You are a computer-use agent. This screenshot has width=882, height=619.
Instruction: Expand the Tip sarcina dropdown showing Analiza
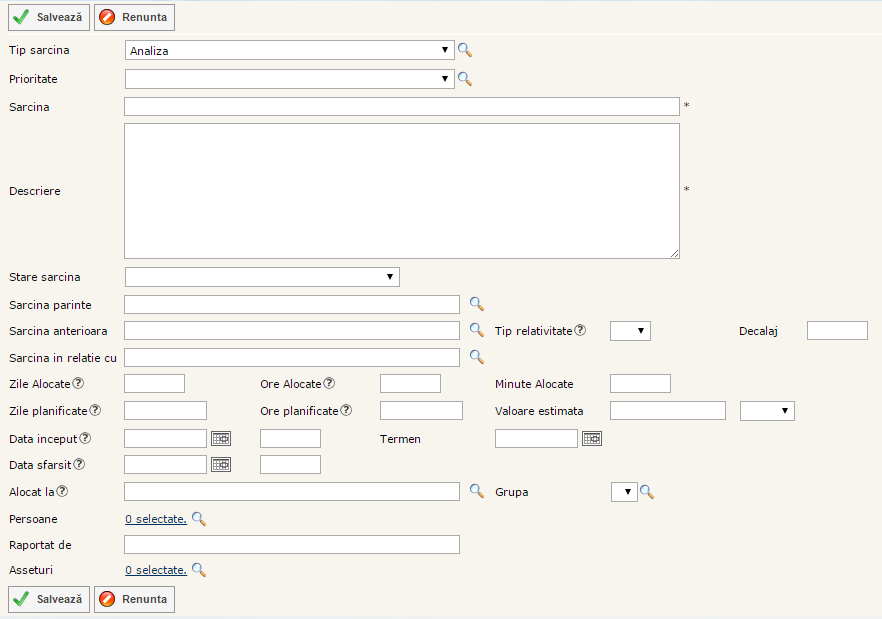click(x=290, y=50)
